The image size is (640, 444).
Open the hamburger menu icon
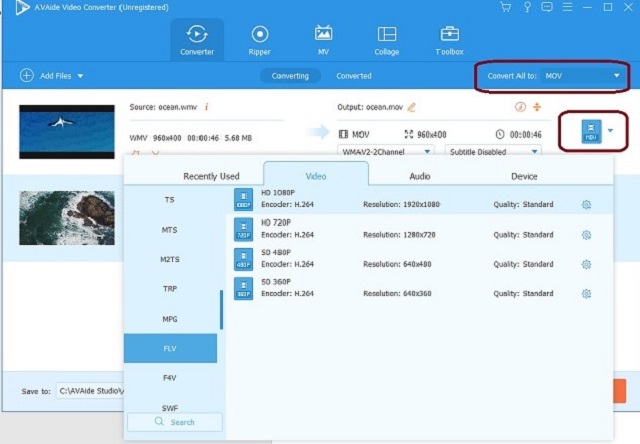[x=567, y=7]
